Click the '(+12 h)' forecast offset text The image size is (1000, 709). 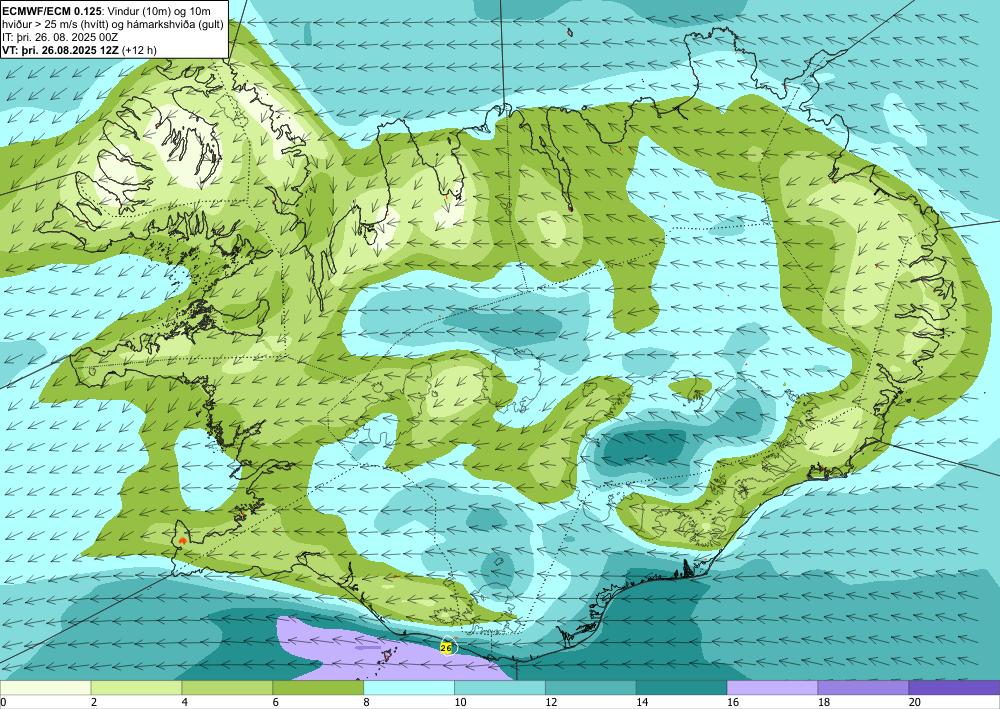tap(140, 49)
